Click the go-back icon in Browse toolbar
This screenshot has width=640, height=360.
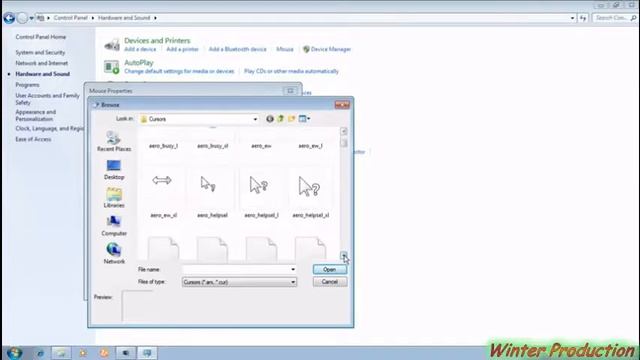(x=270, y=119)
